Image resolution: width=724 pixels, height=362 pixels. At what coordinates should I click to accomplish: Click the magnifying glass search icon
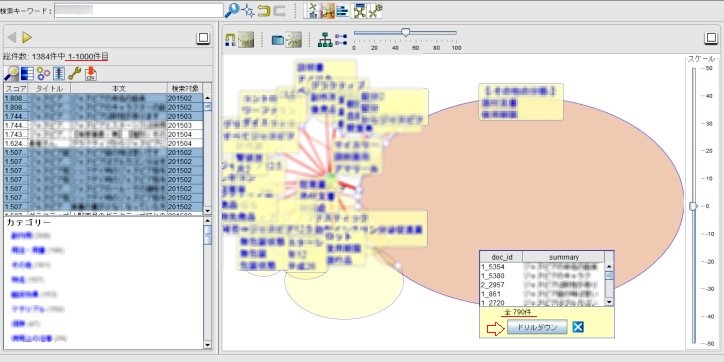pos(232,10)
